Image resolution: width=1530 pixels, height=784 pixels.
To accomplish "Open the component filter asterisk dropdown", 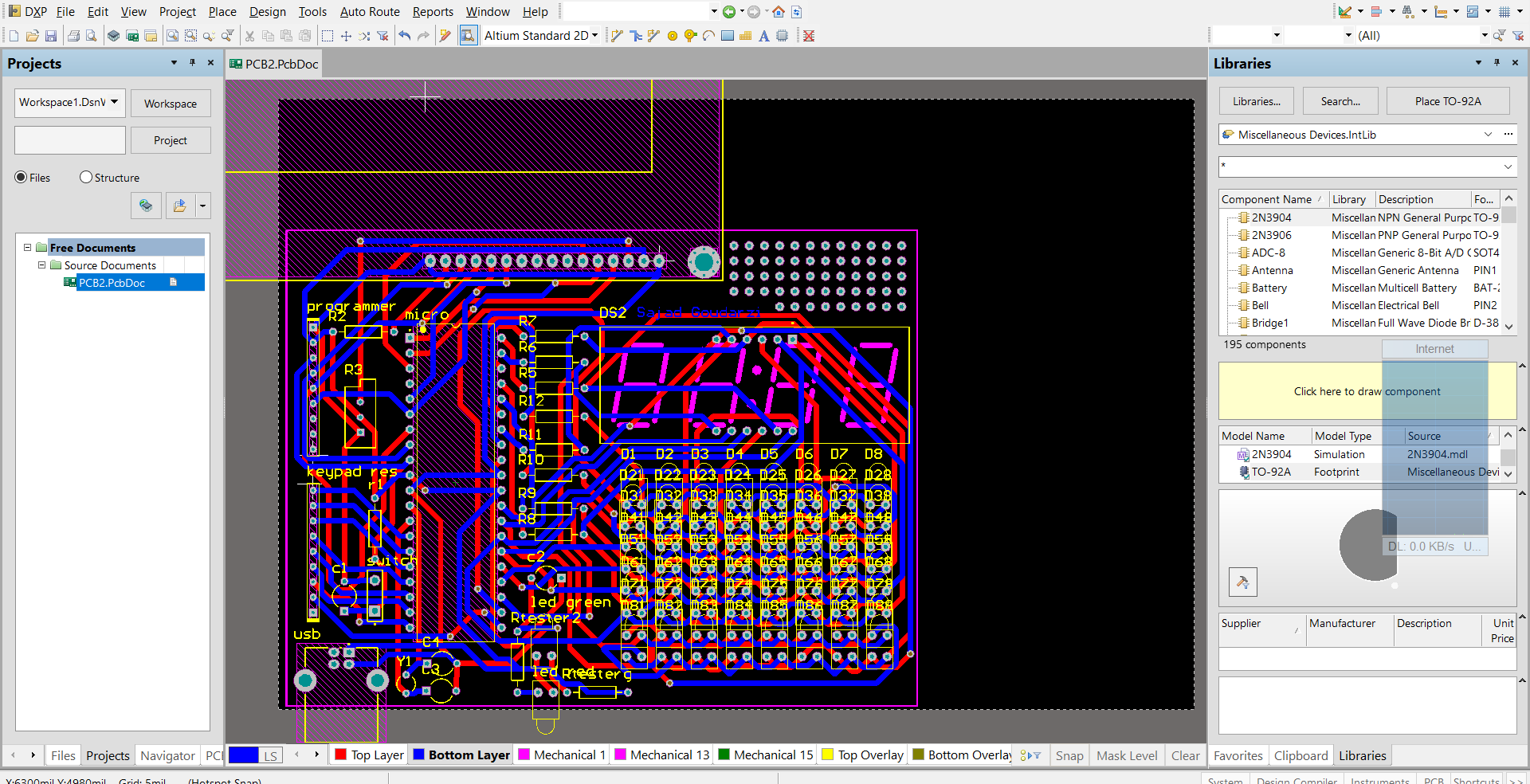I will tap(1508, 167).
